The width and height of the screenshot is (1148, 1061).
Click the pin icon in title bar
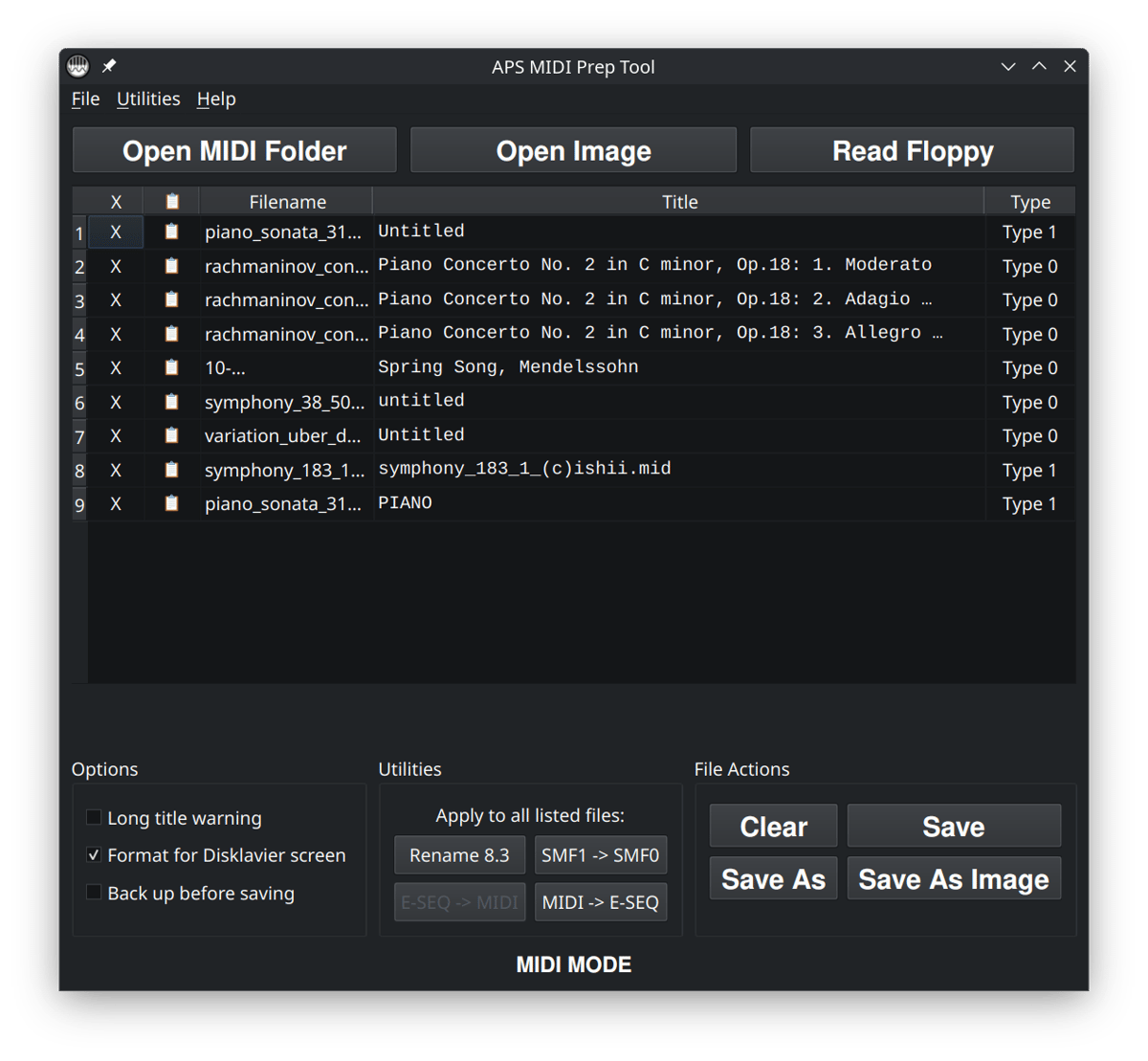click(109, 66)
